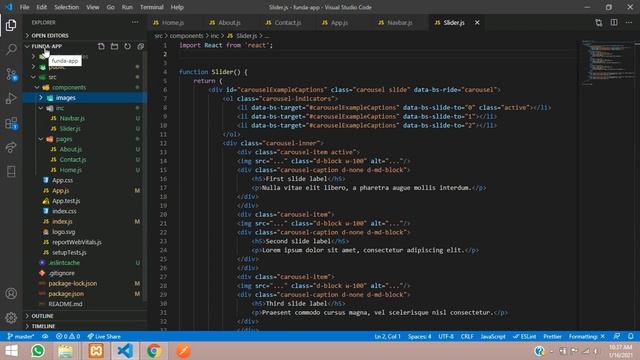Open the Manage gear icon
Viewport: 640px width, 360px height.
click(x=11, y=317)
